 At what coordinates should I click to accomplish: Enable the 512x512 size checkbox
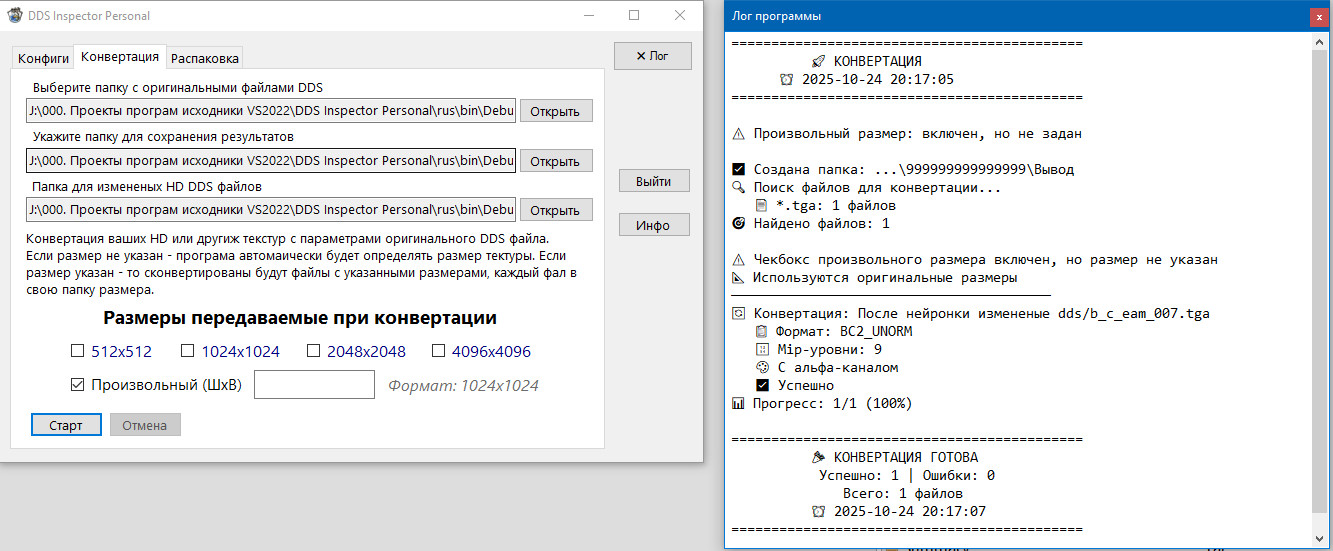point(77,351)
